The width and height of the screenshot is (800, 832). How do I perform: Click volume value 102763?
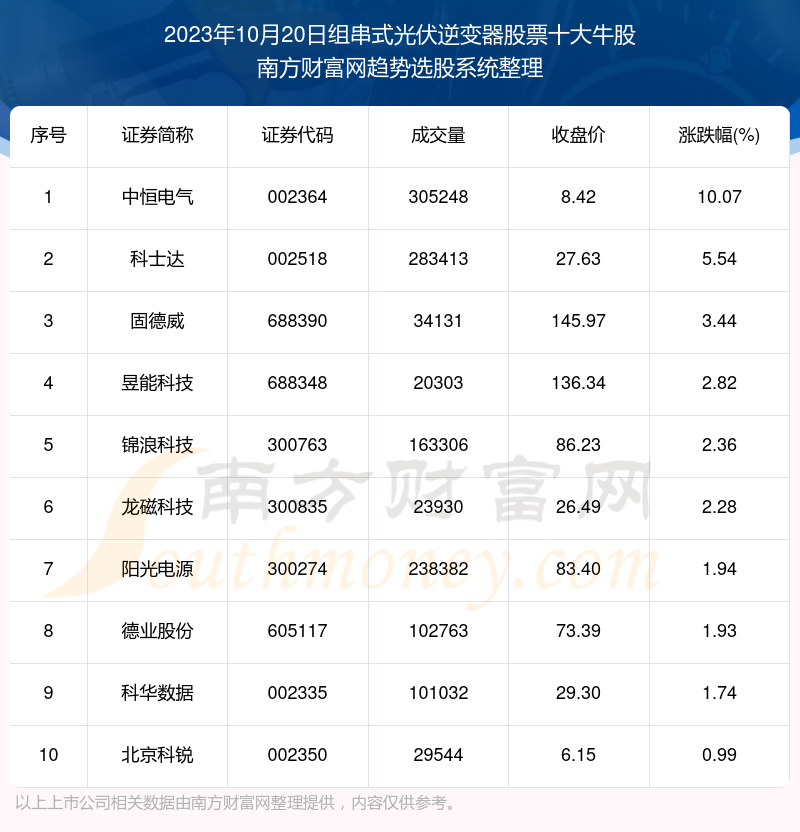point(438,631)
